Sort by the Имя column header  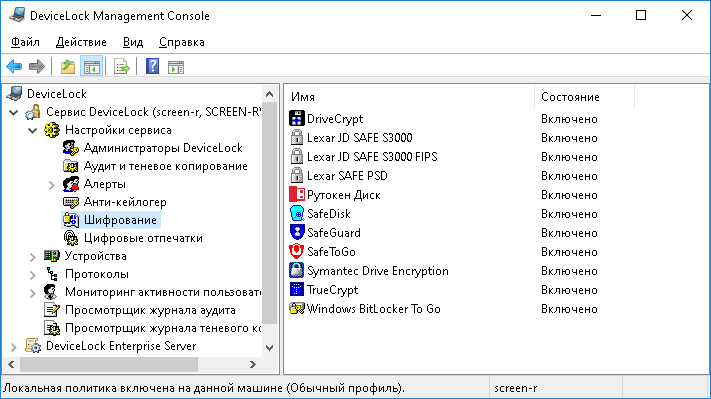coord(411,97)
